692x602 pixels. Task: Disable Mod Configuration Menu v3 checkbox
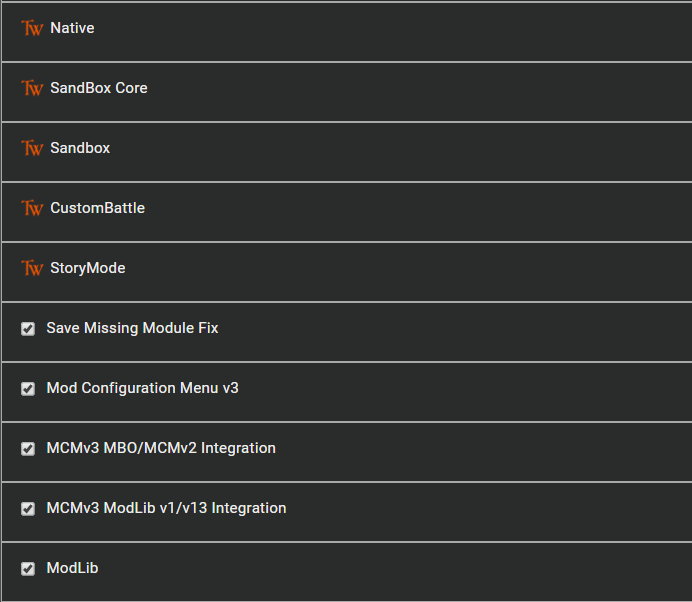tap(28, 389)
